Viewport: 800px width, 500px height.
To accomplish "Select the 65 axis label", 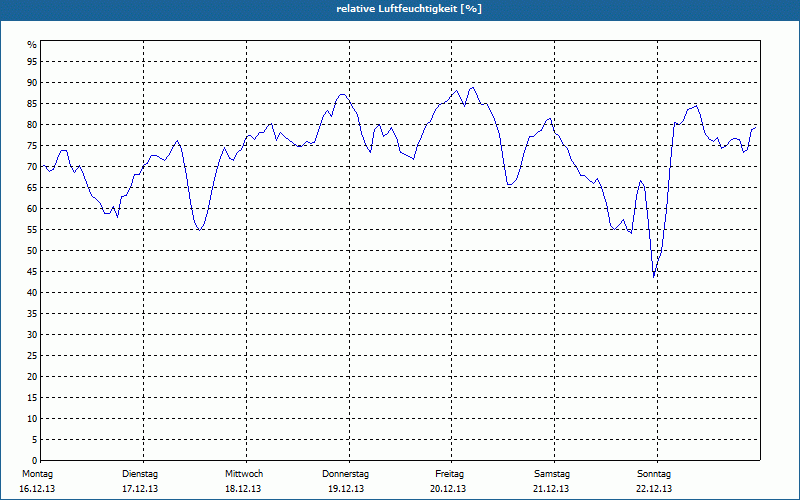I will point(32,188).
